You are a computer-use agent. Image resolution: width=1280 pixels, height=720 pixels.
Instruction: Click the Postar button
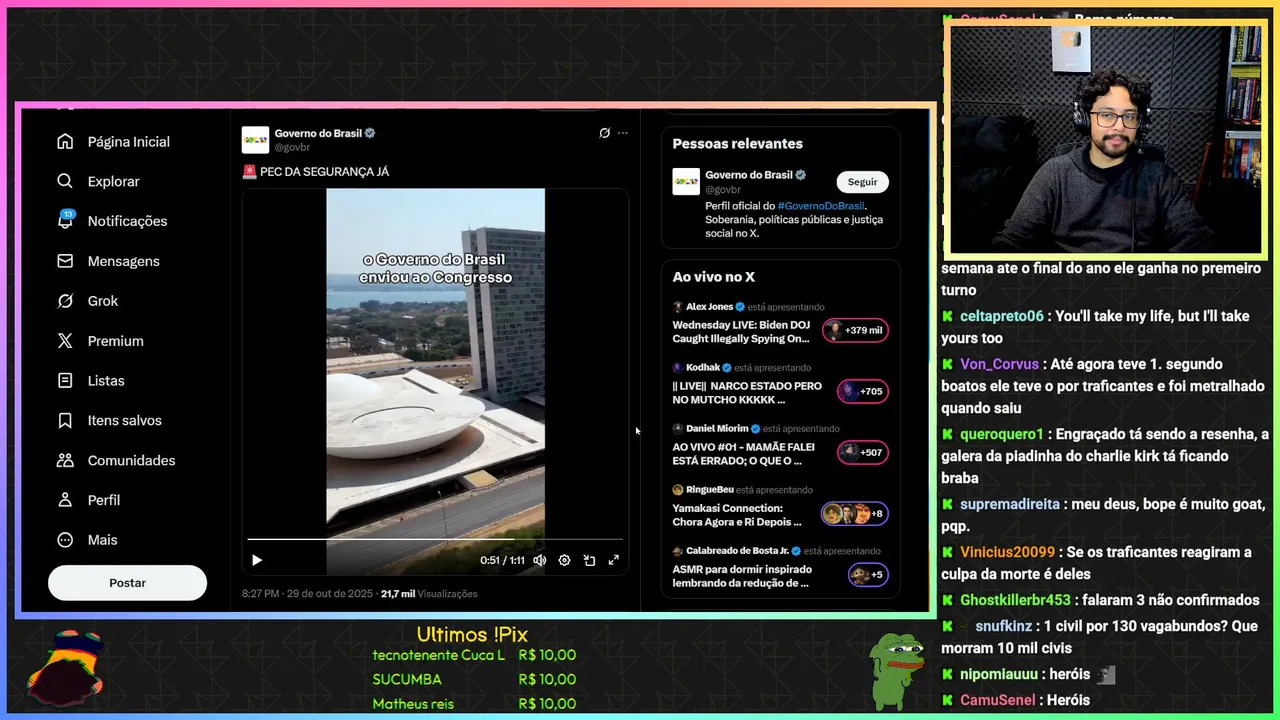tap(127, 583)
